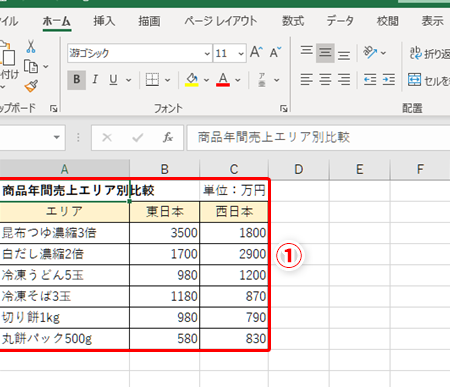450x387 pixels.
Task: Open the Copy dropdown arrow
Action: click(x=46, y=67)
